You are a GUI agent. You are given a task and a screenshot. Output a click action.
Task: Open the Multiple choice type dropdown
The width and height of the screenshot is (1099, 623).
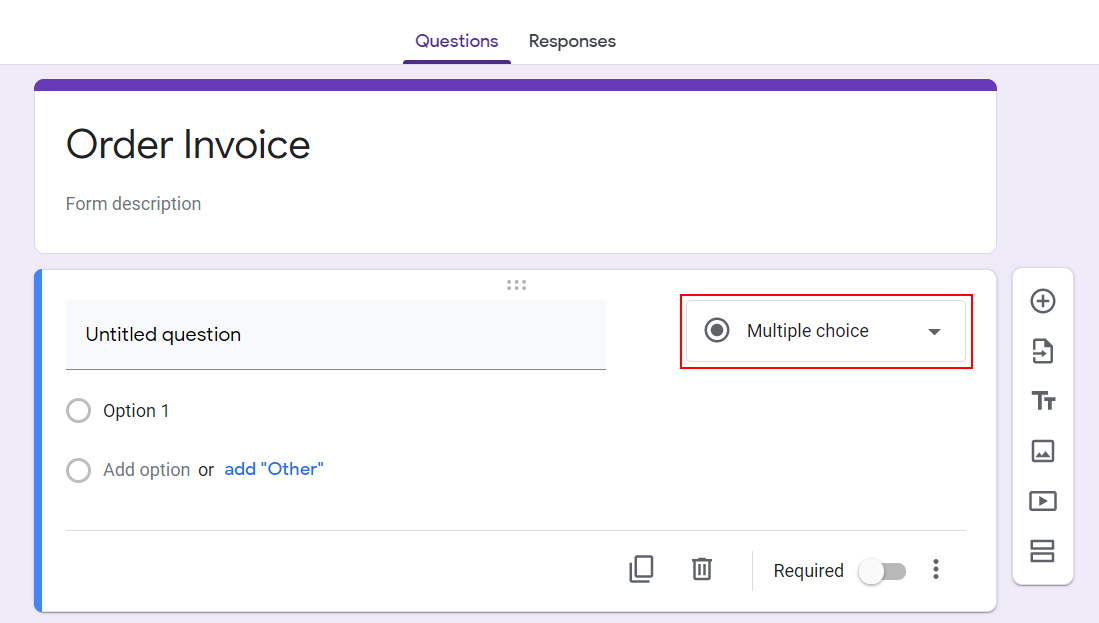[826, 331]
